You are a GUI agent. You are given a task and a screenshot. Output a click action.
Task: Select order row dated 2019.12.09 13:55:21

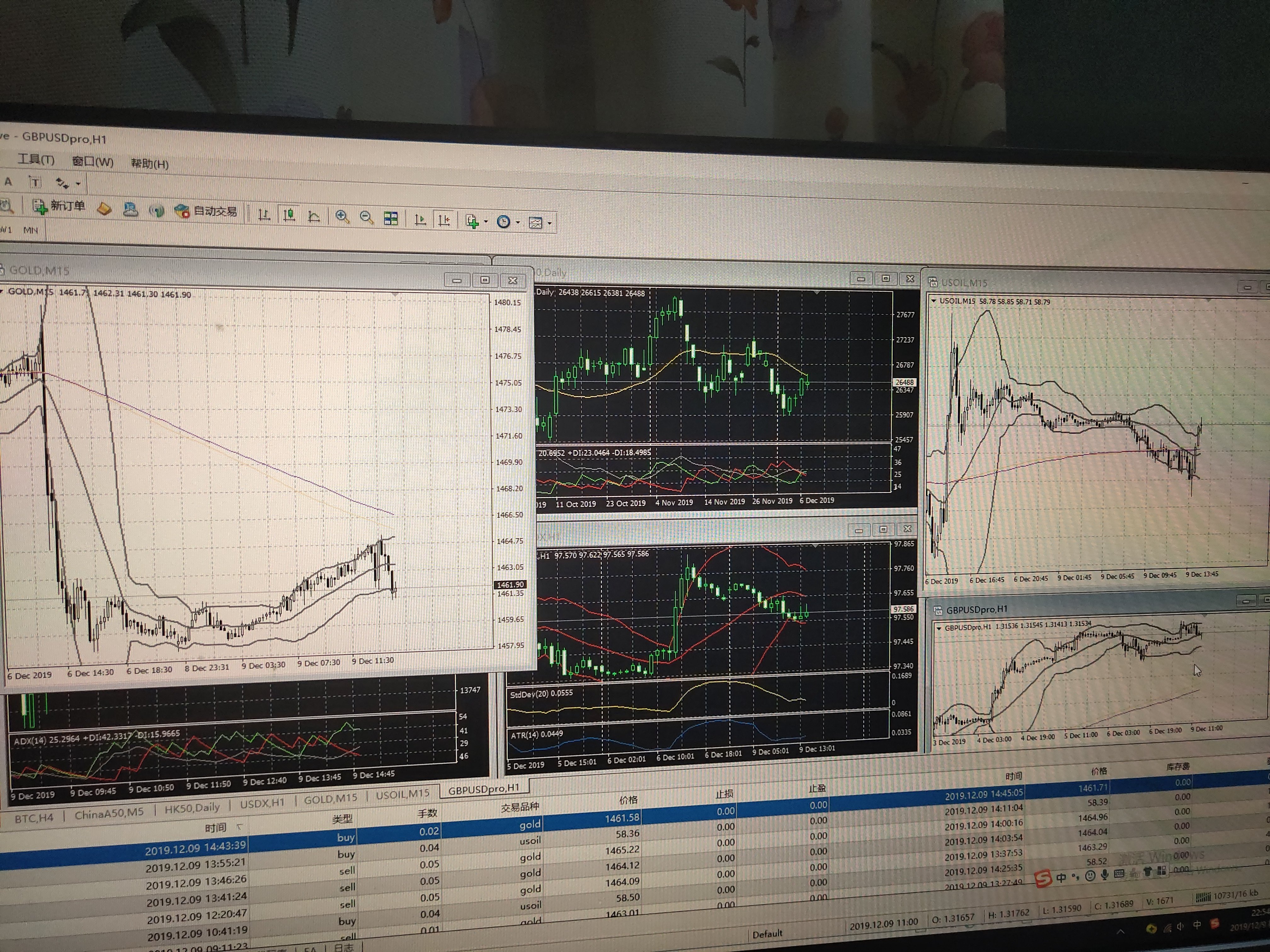click(x=195, y=865)
